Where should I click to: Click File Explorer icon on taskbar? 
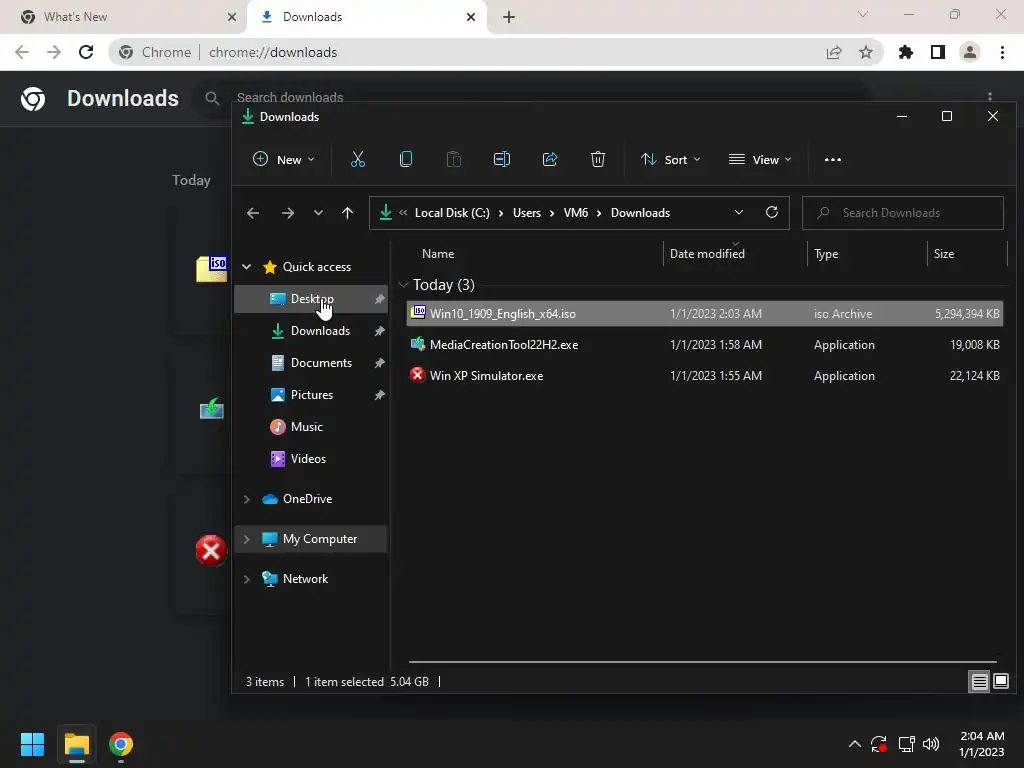point(76,744)
